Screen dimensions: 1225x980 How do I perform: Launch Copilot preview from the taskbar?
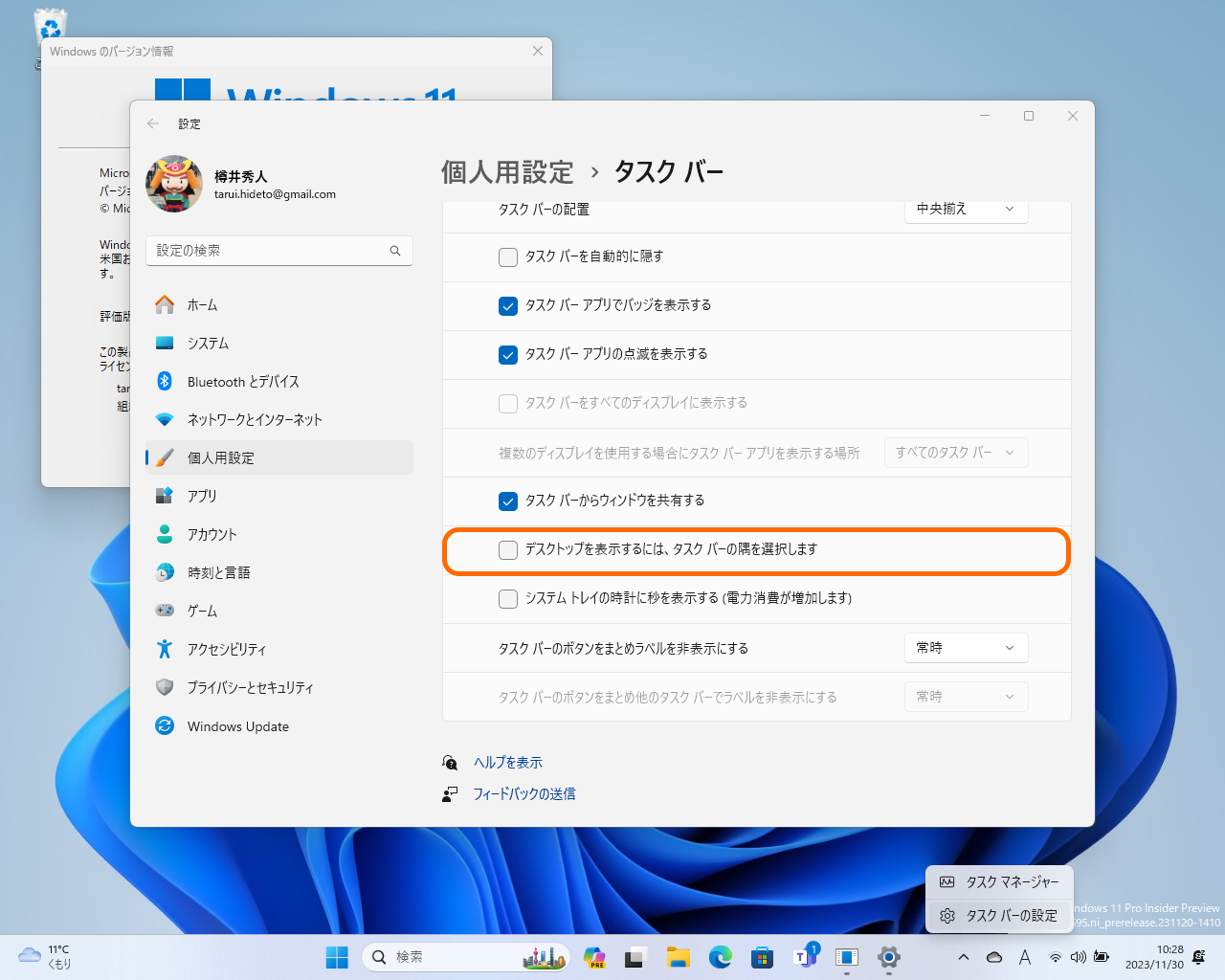594,956
